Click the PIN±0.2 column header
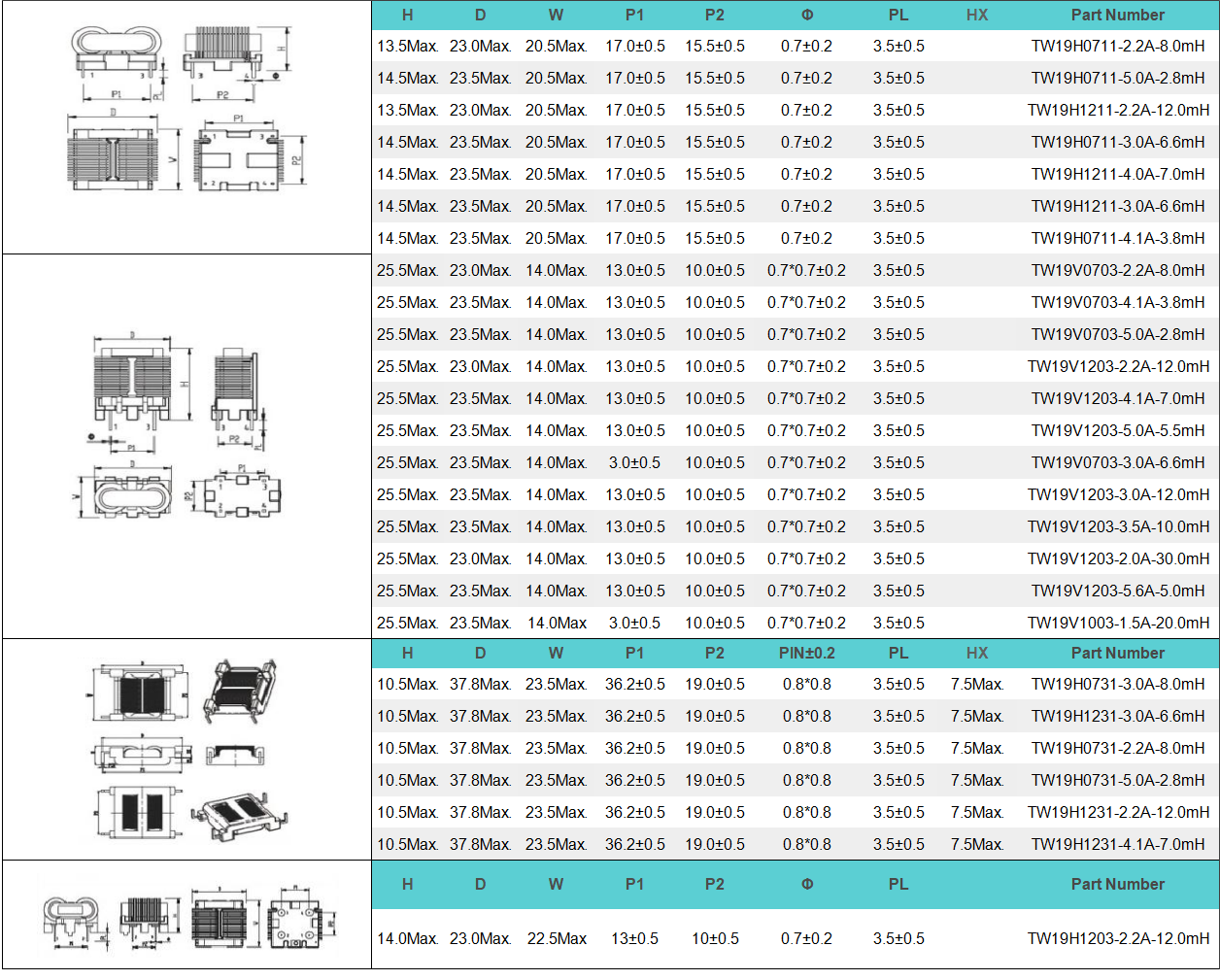This screenshot has height=980, width=1220. pyautogui.click(x=806, y=654)
